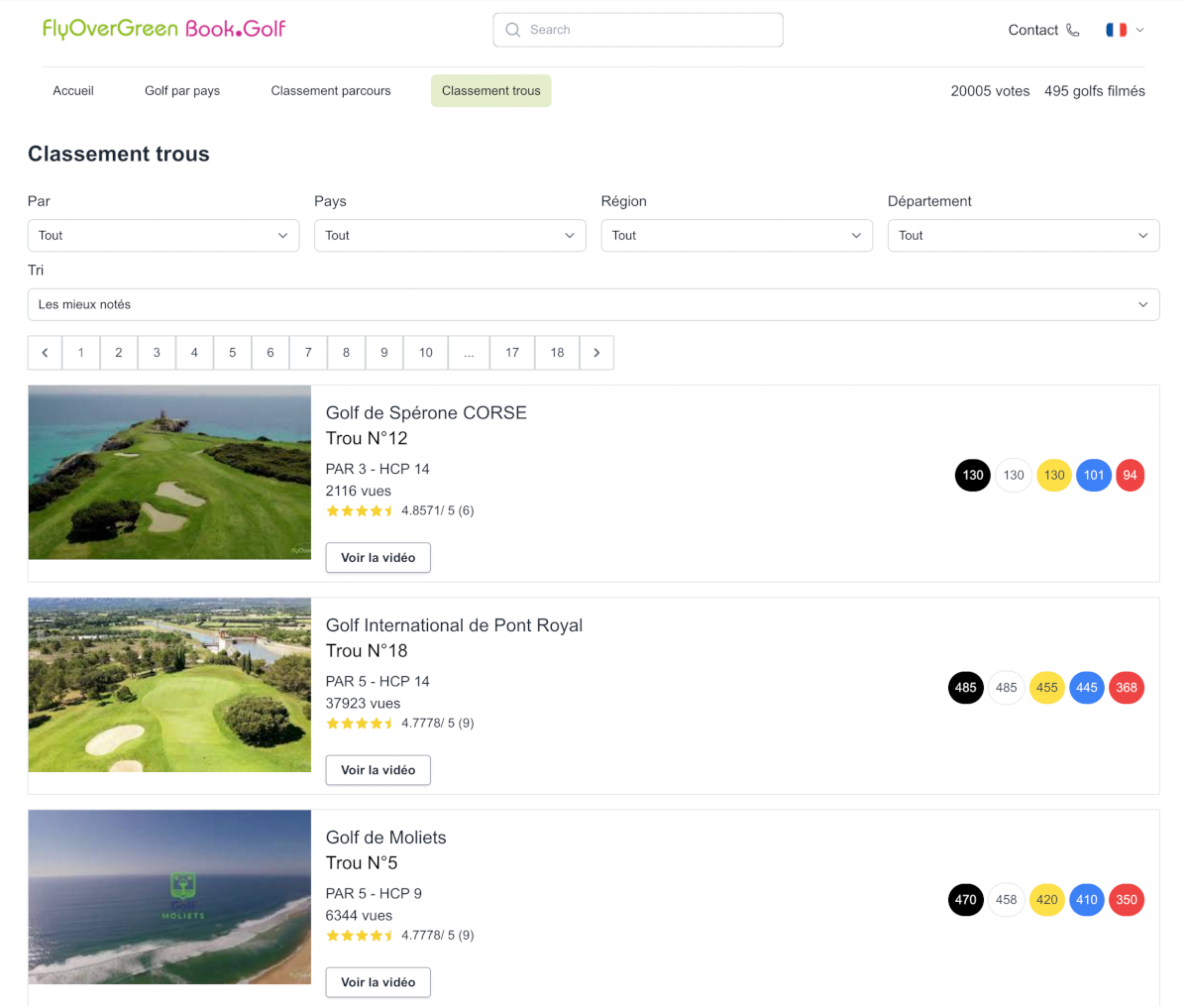Click Voir la vidéo for Moliets

[x=378, y=981]
